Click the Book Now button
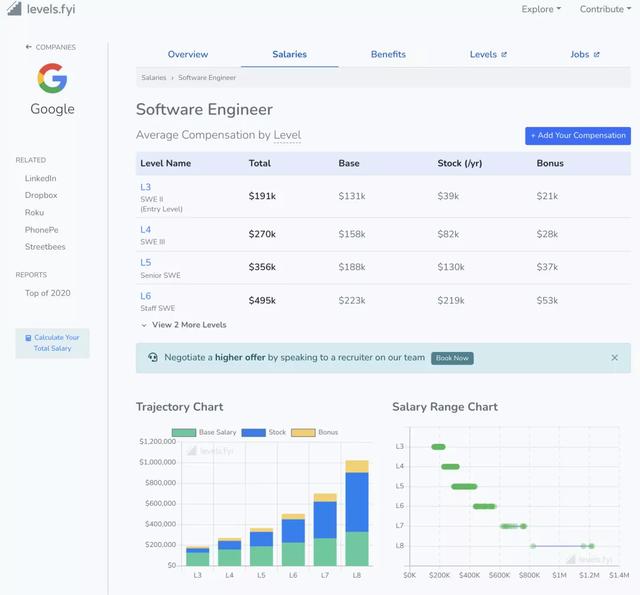The image size is (640, 595). point(452,358)
